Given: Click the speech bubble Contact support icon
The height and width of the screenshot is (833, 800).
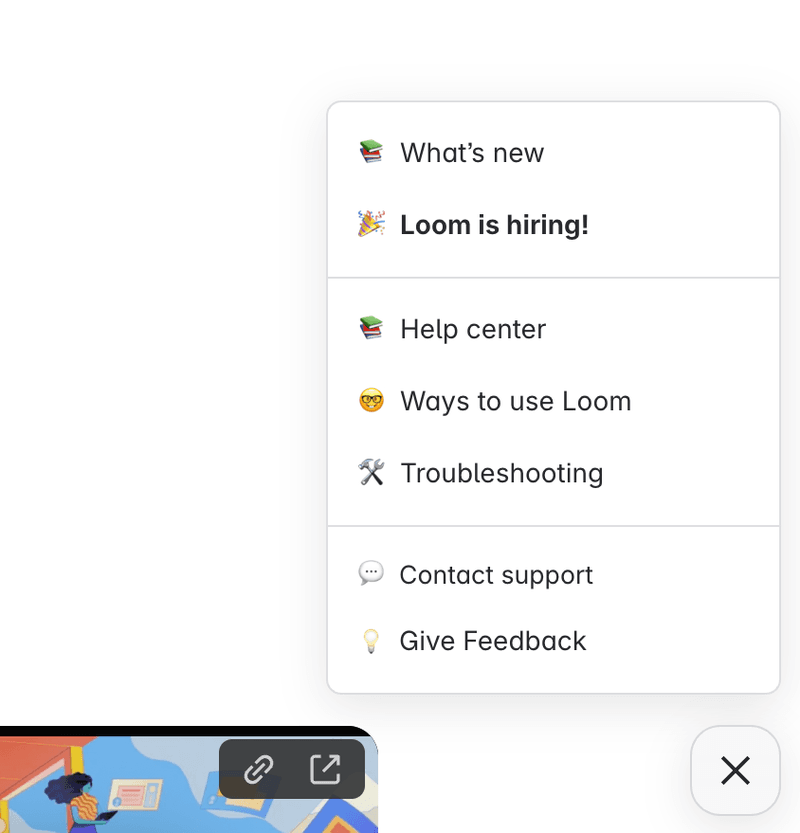Looking at the screenshot, I should pyautogui.click(x=371, y=574).
